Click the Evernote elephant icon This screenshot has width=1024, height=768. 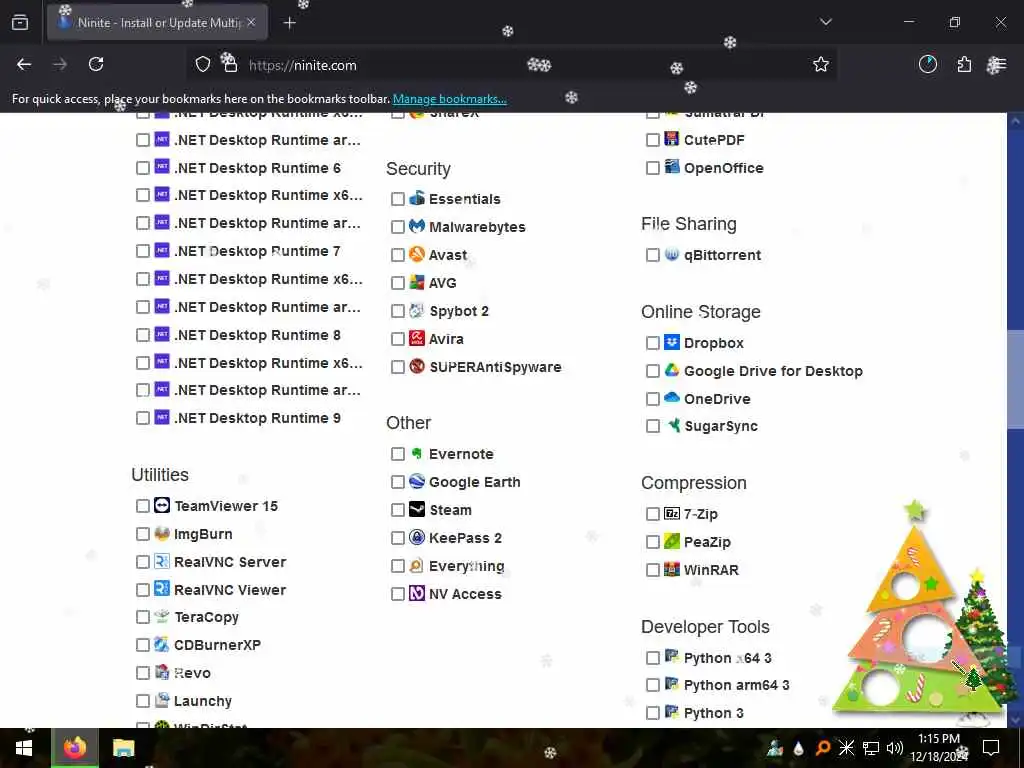[x=417, y=453]
